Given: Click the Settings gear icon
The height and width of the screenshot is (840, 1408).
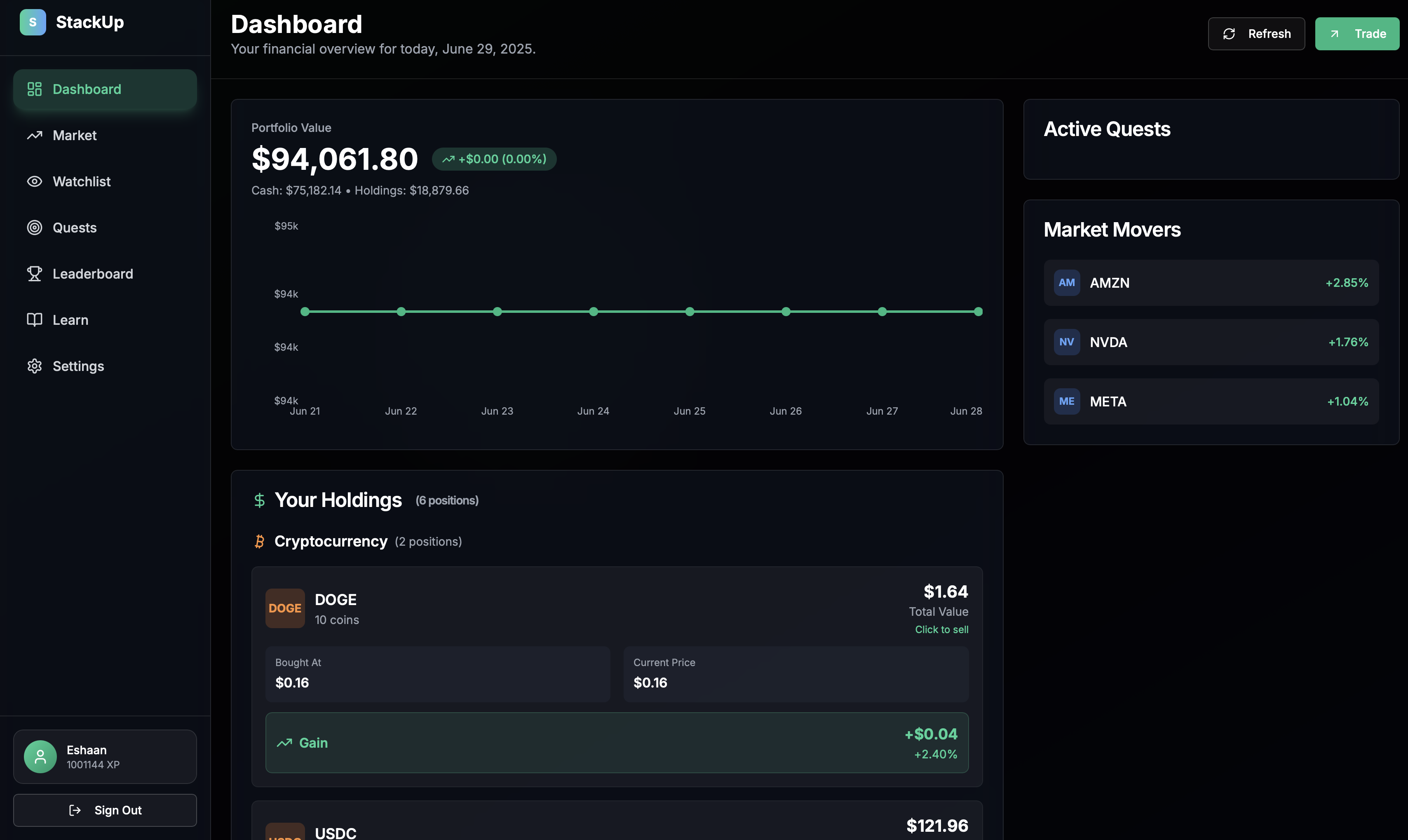Looking at the screenshot, I should click(x=35, y=366).
